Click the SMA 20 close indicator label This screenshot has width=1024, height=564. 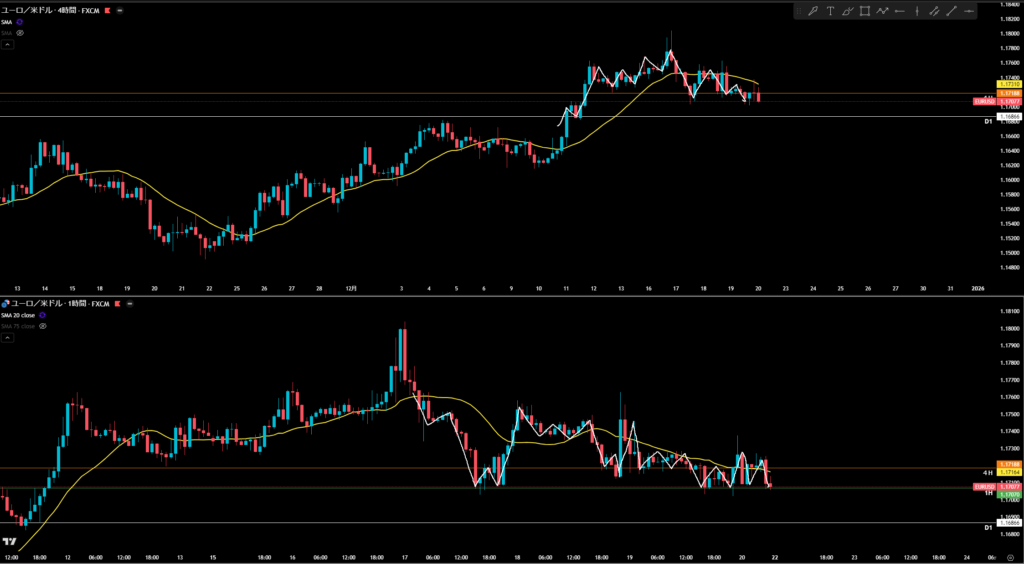18,314
